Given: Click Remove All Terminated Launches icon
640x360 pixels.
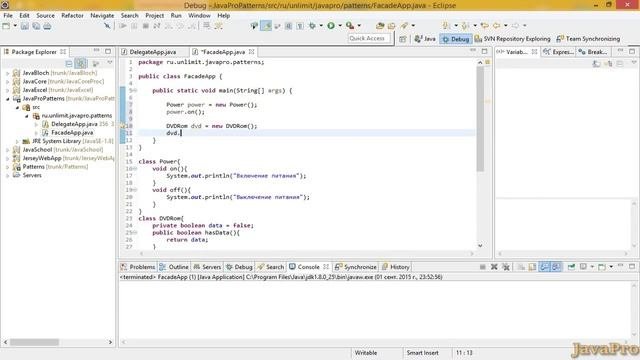Looking at the screenshot, I should pos(506,267).
